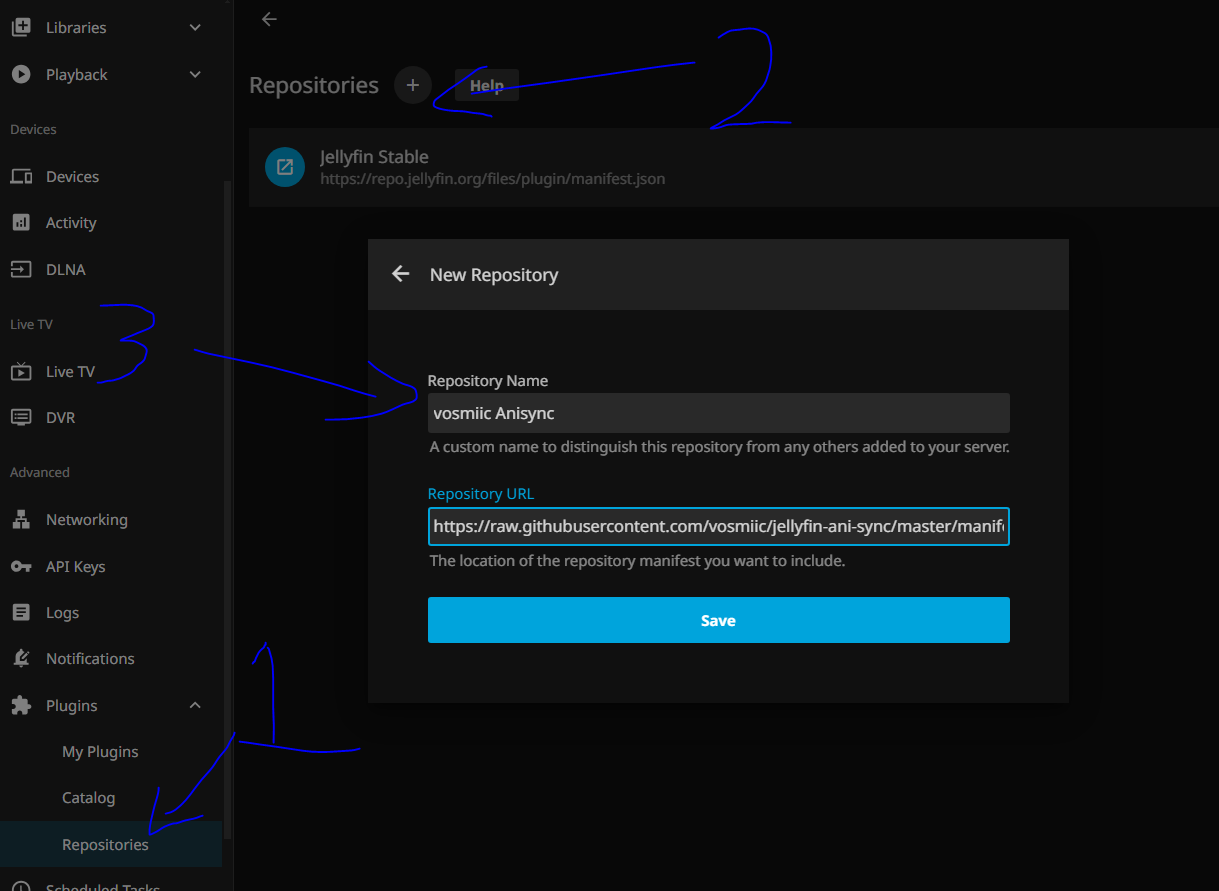
Task: Open the API Keys page
Action: point(75,567)
